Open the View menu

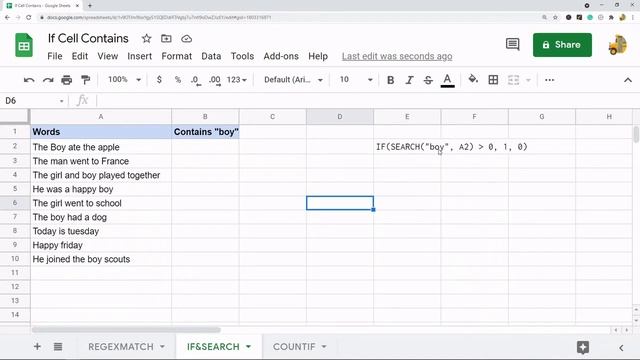coord(108,56)
